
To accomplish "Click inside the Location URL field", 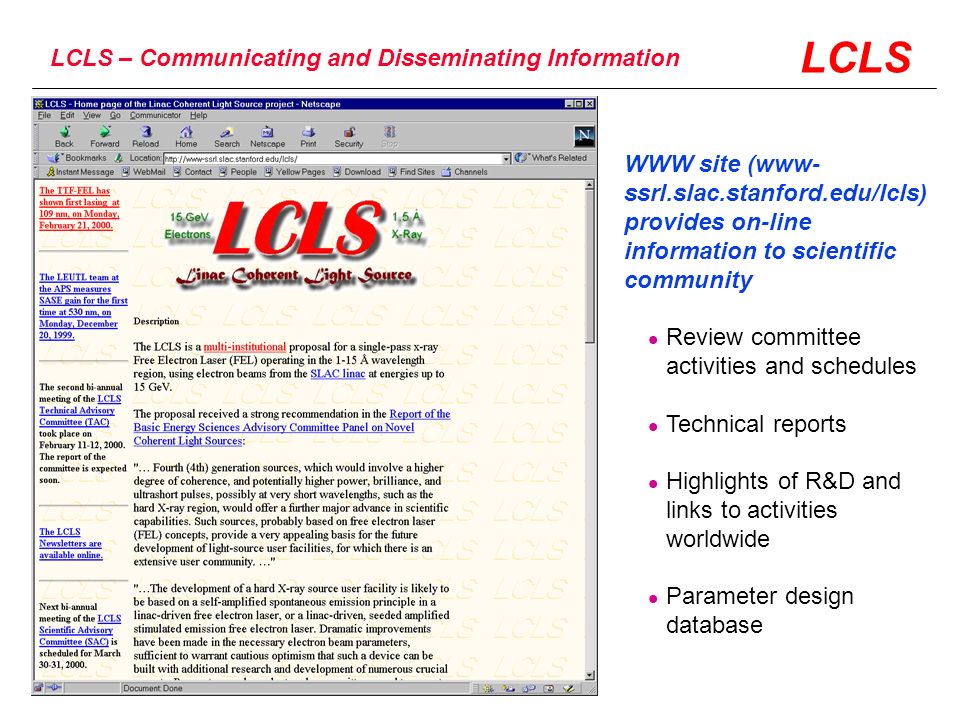I will point(332,159).
